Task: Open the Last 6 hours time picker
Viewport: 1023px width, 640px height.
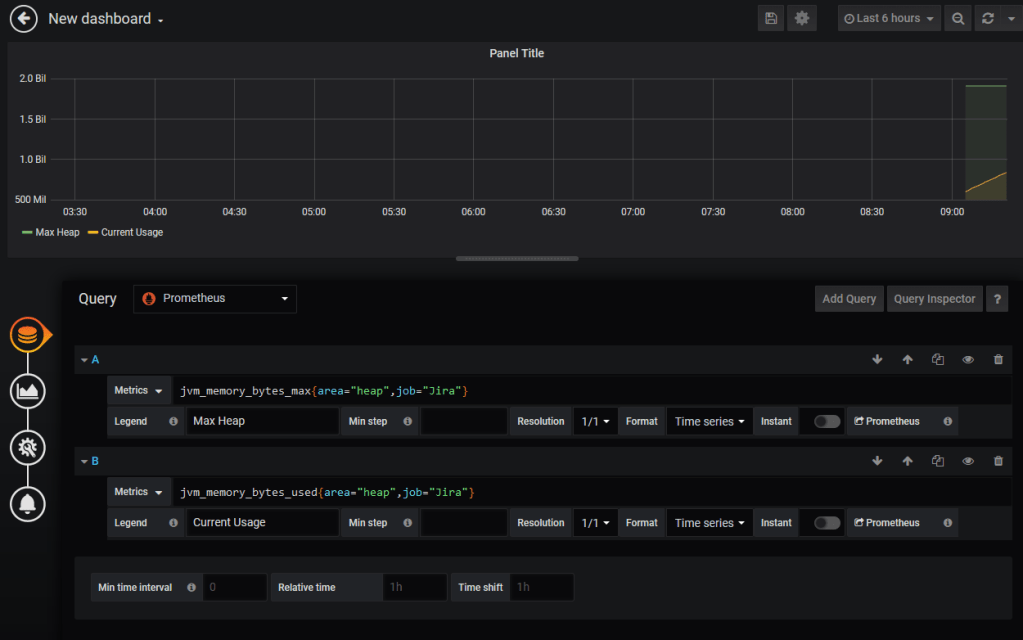Action: coord(889,19)
